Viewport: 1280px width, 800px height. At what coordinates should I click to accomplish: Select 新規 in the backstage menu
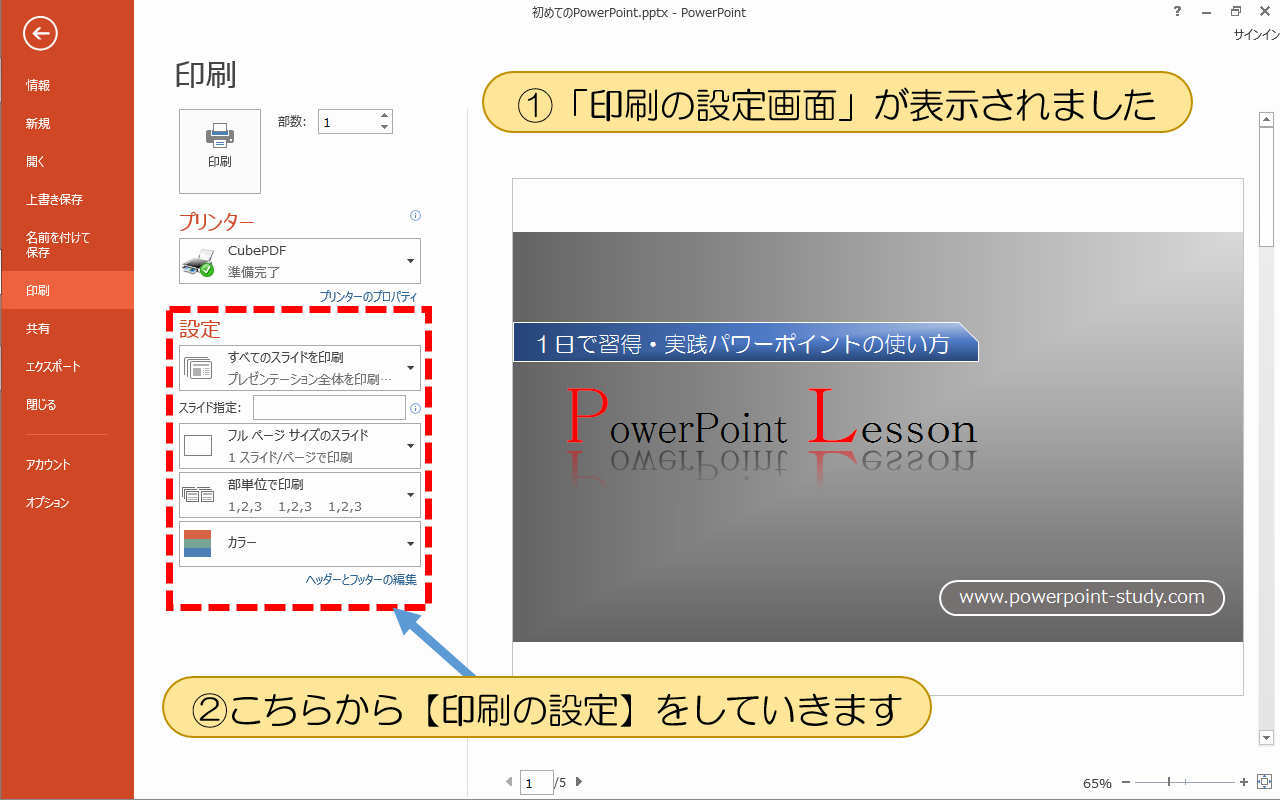[67, 124]
